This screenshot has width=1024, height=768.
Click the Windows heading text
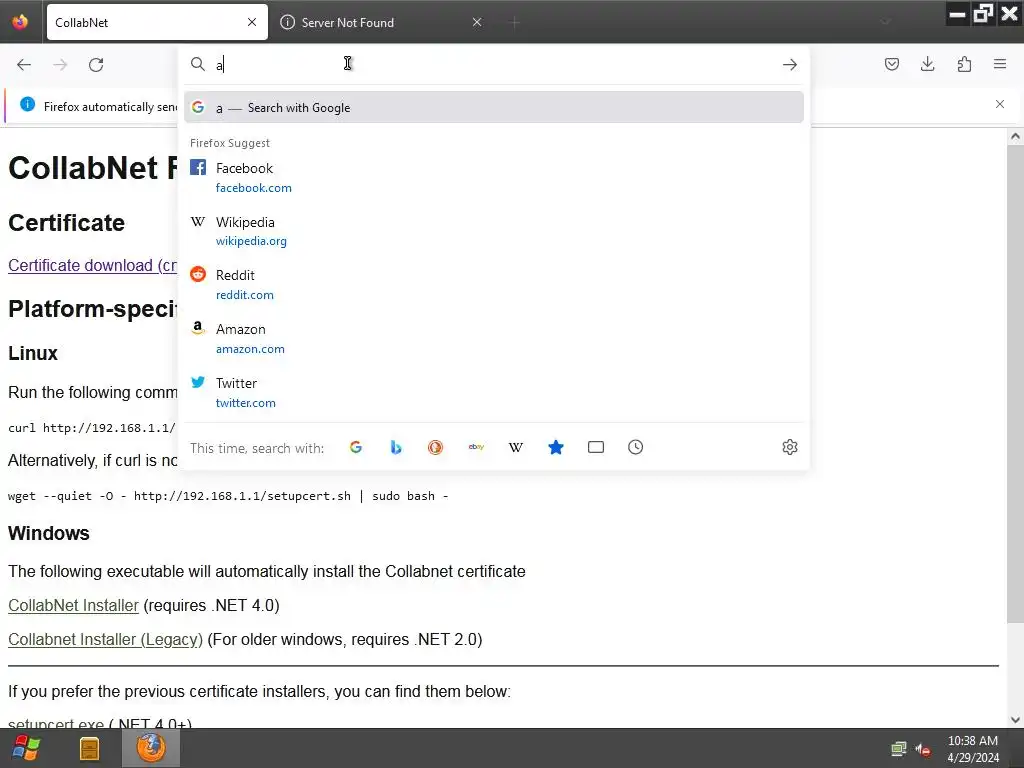click(48, 534)
